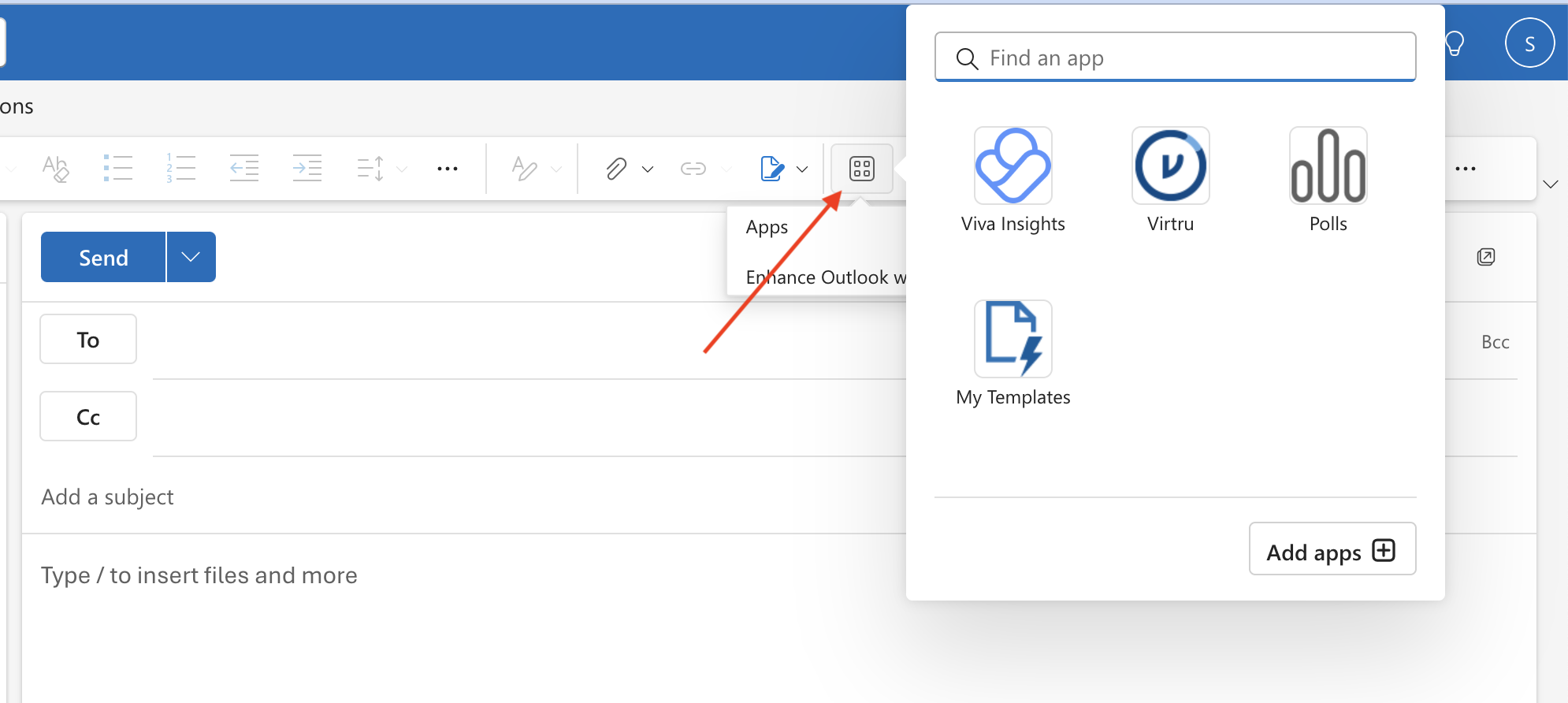Expand the Send options dropdown arrow
1568x703 pixels.
click(191, 257)
